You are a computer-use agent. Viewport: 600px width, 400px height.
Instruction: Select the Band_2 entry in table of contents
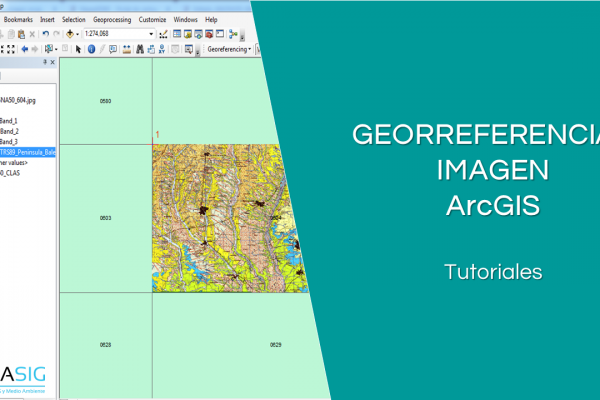pos(10,131)
